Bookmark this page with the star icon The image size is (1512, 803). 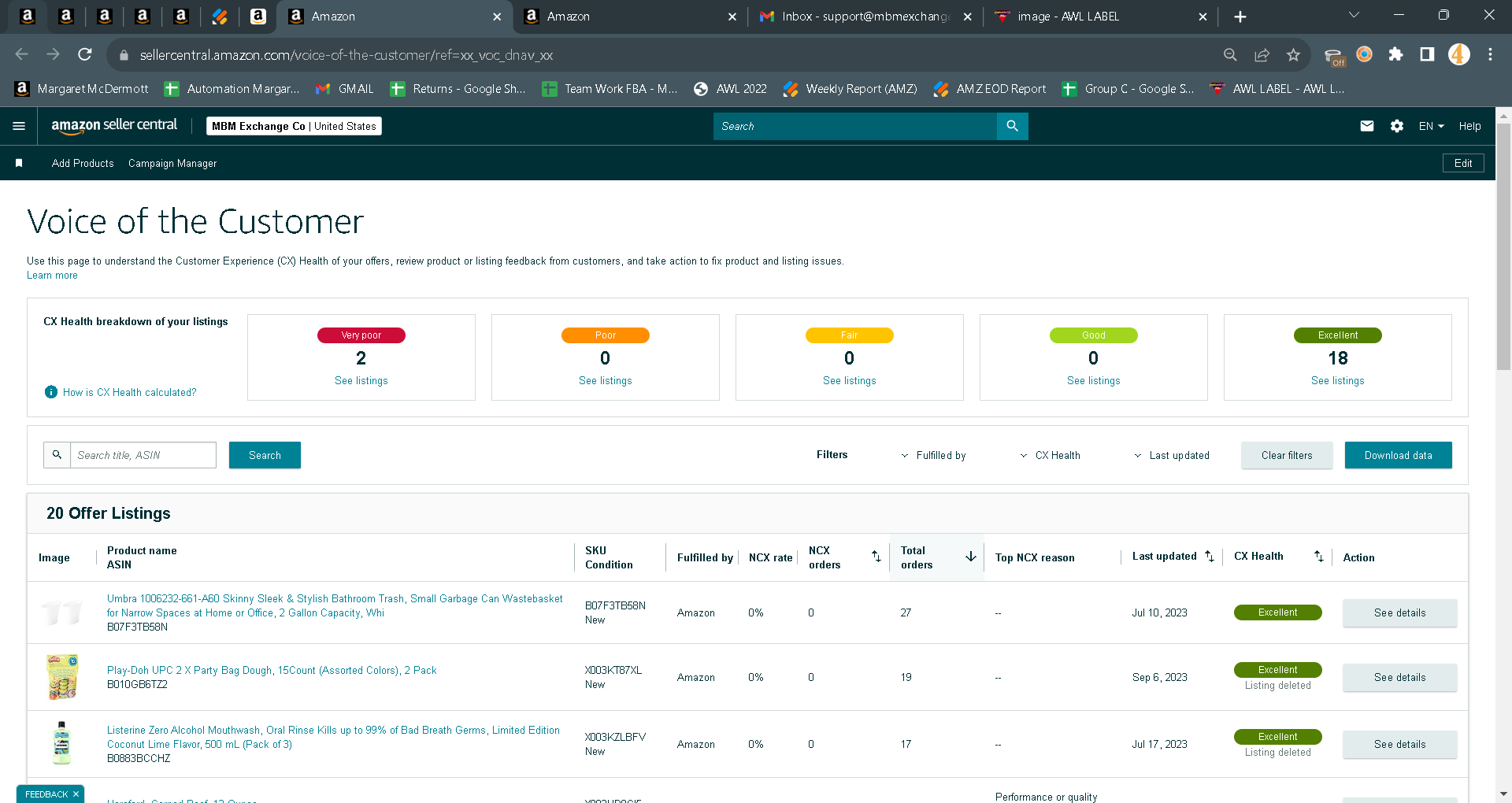pyautogui.click(x=1293, y=54)
